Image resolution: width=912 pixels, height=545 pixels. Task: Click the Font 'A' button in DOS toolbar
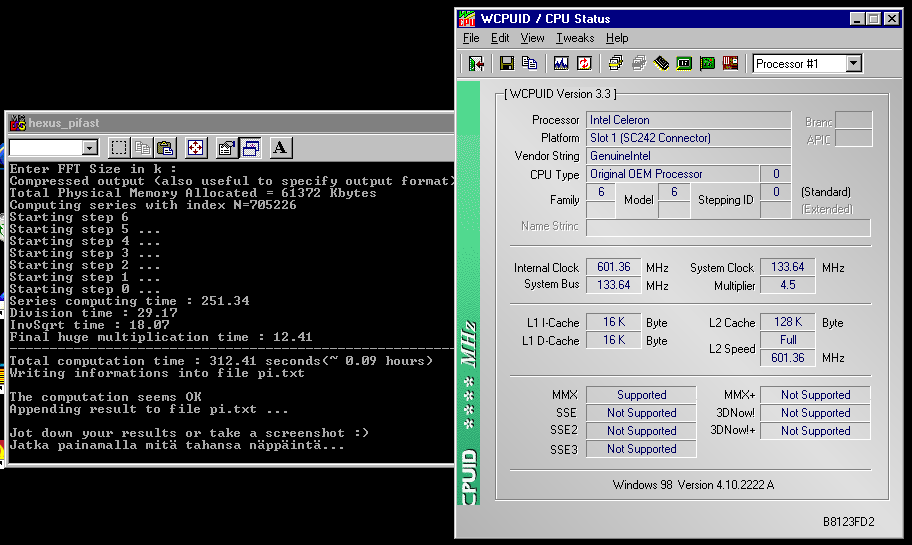[280, 148]
